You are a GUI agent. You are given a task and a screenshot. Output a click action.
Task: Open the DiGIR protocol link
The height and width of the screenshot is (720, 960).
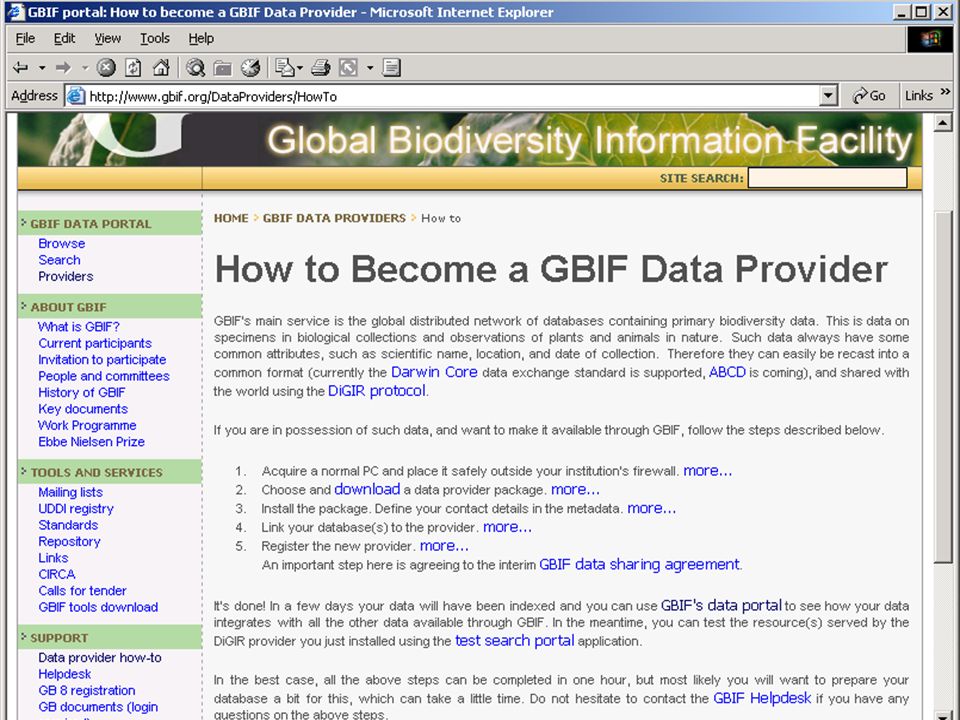[x=377, y=391]
